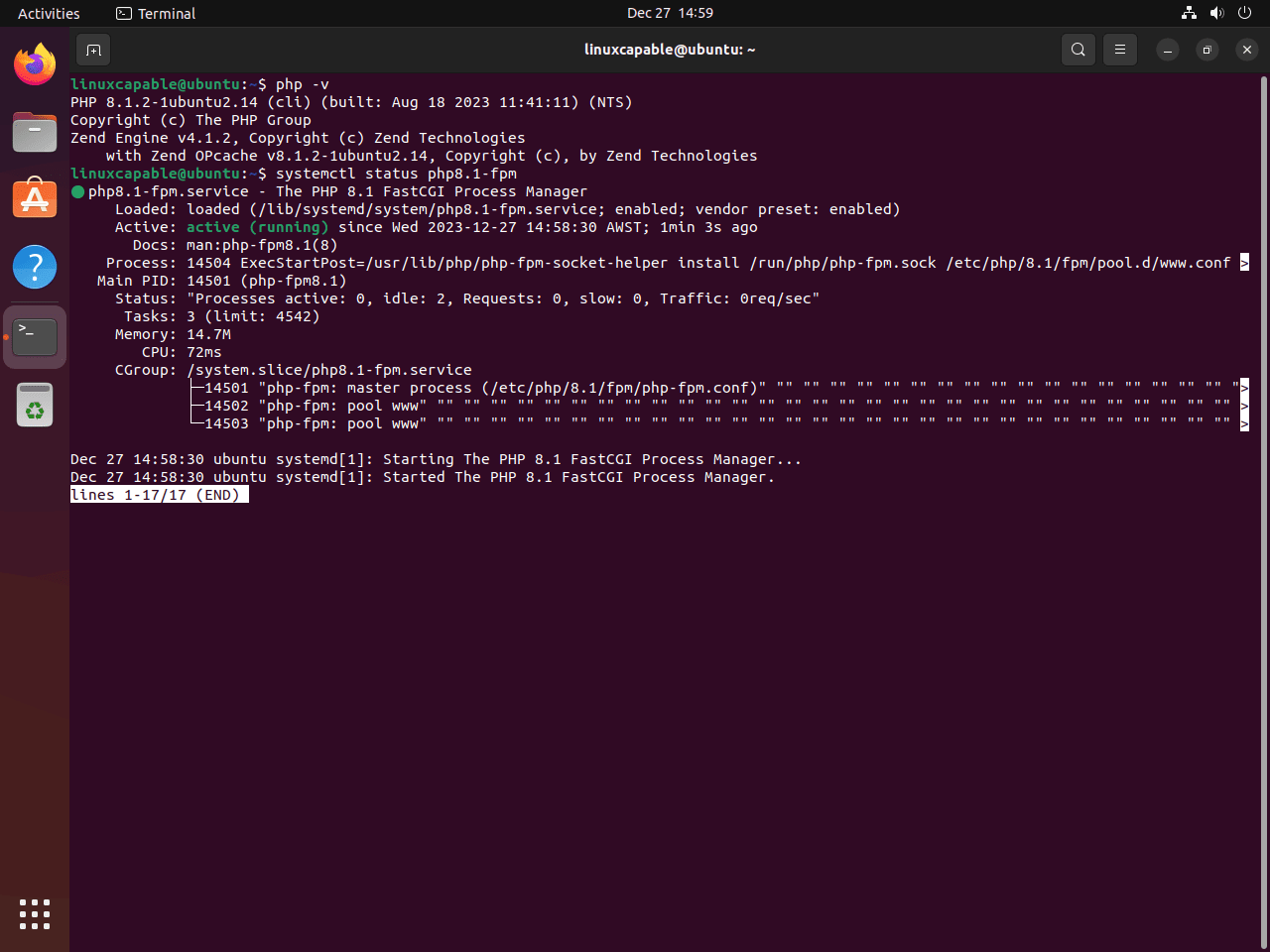Click the truncation marker on the Process line

pyautogui.click(x=1244, y=263)
